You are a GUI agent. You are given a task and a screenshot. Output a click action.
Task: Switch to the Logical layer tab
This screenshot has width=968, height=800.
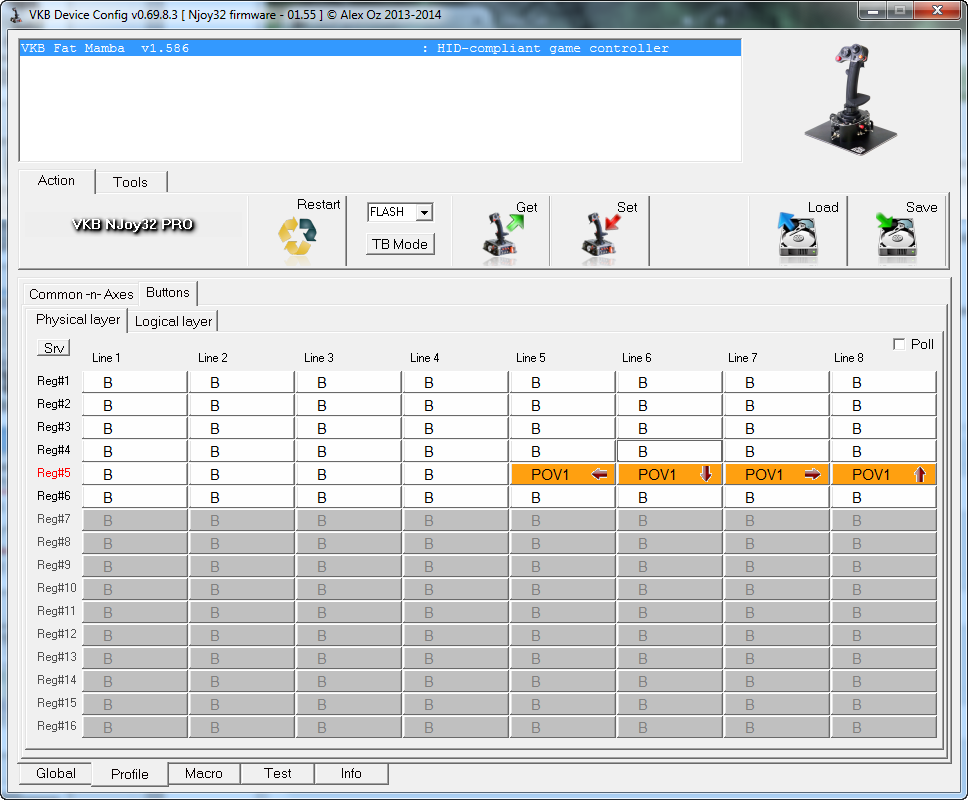(173, 322)
